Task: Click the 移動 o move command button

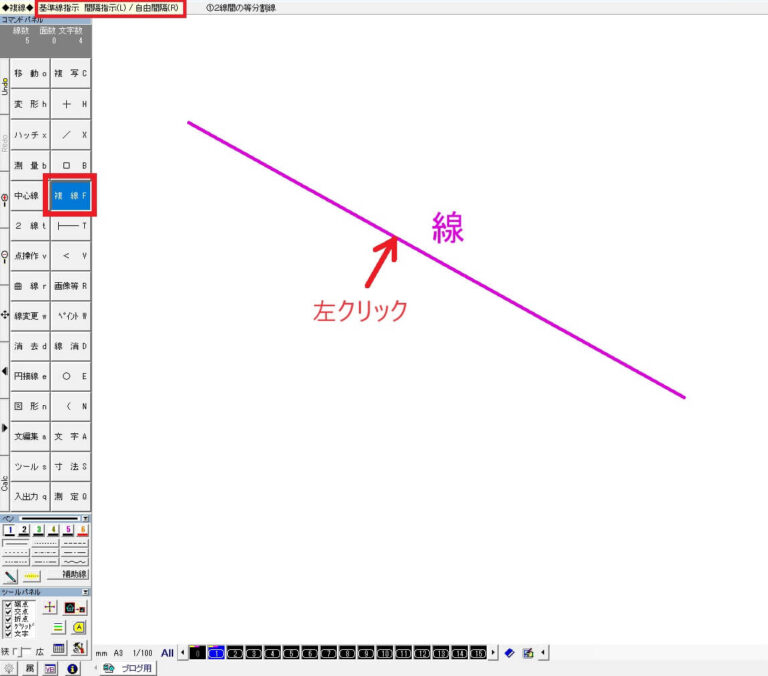Action: (30, 73)
